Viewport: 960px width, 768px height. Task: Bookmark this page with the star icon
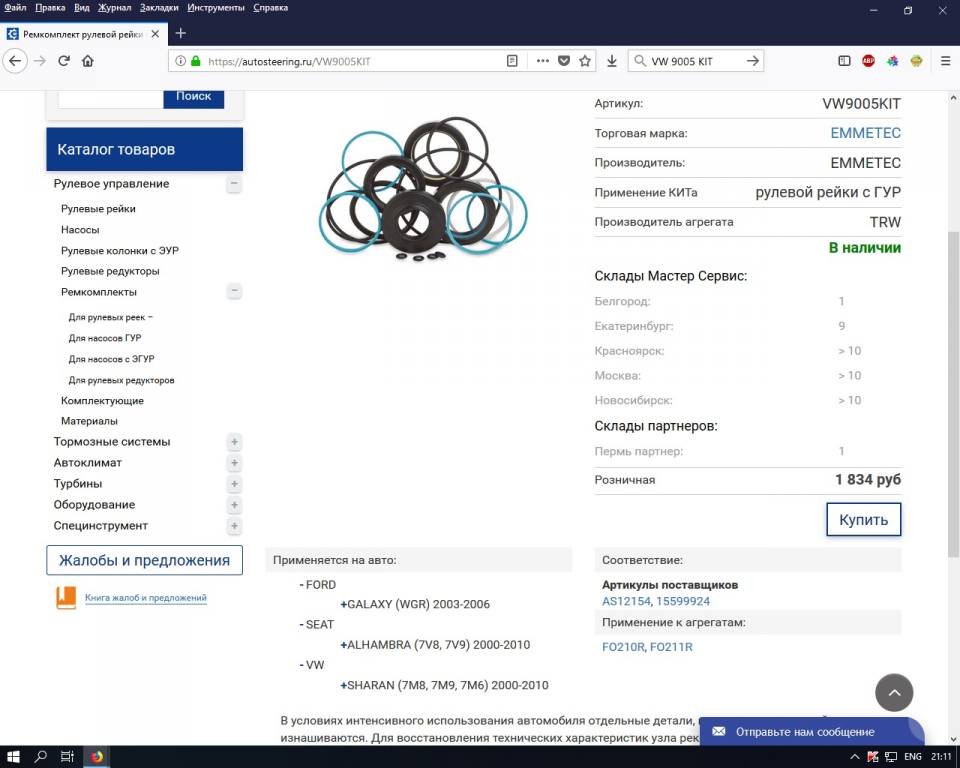585,61
